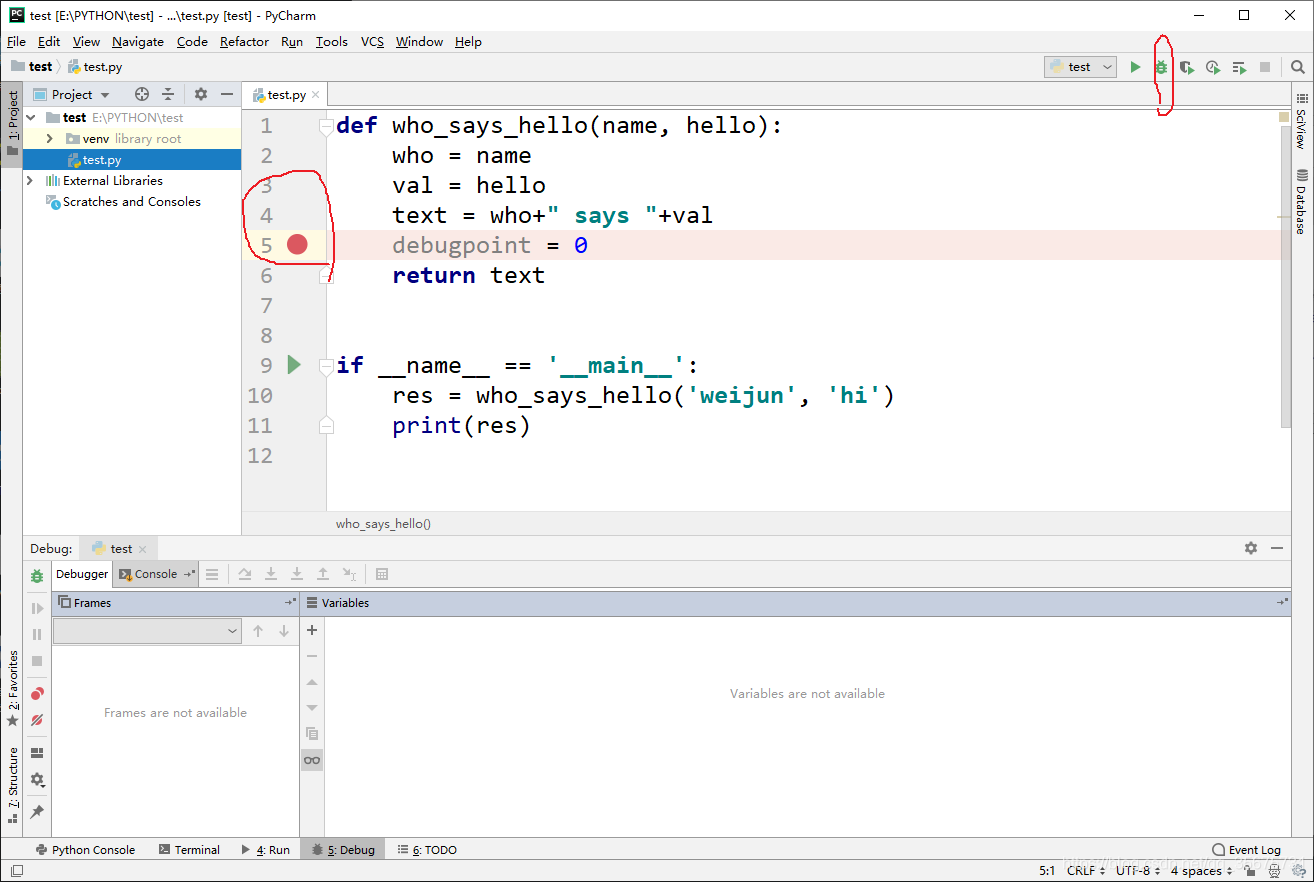The image size is (1314, 882).
Task: Fold who_says_hello function at line 1
Action: 326,126
